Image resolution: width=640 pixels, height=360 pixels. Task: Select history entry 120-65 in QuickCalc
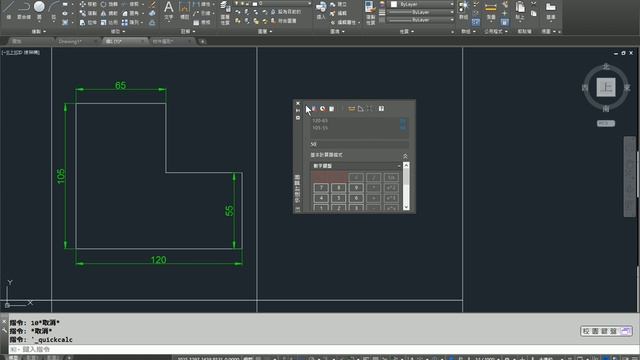320,121
